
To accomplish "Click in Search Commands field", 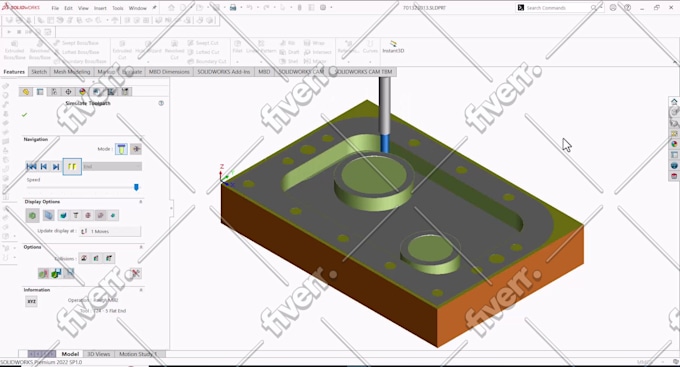I will (557, 8).
